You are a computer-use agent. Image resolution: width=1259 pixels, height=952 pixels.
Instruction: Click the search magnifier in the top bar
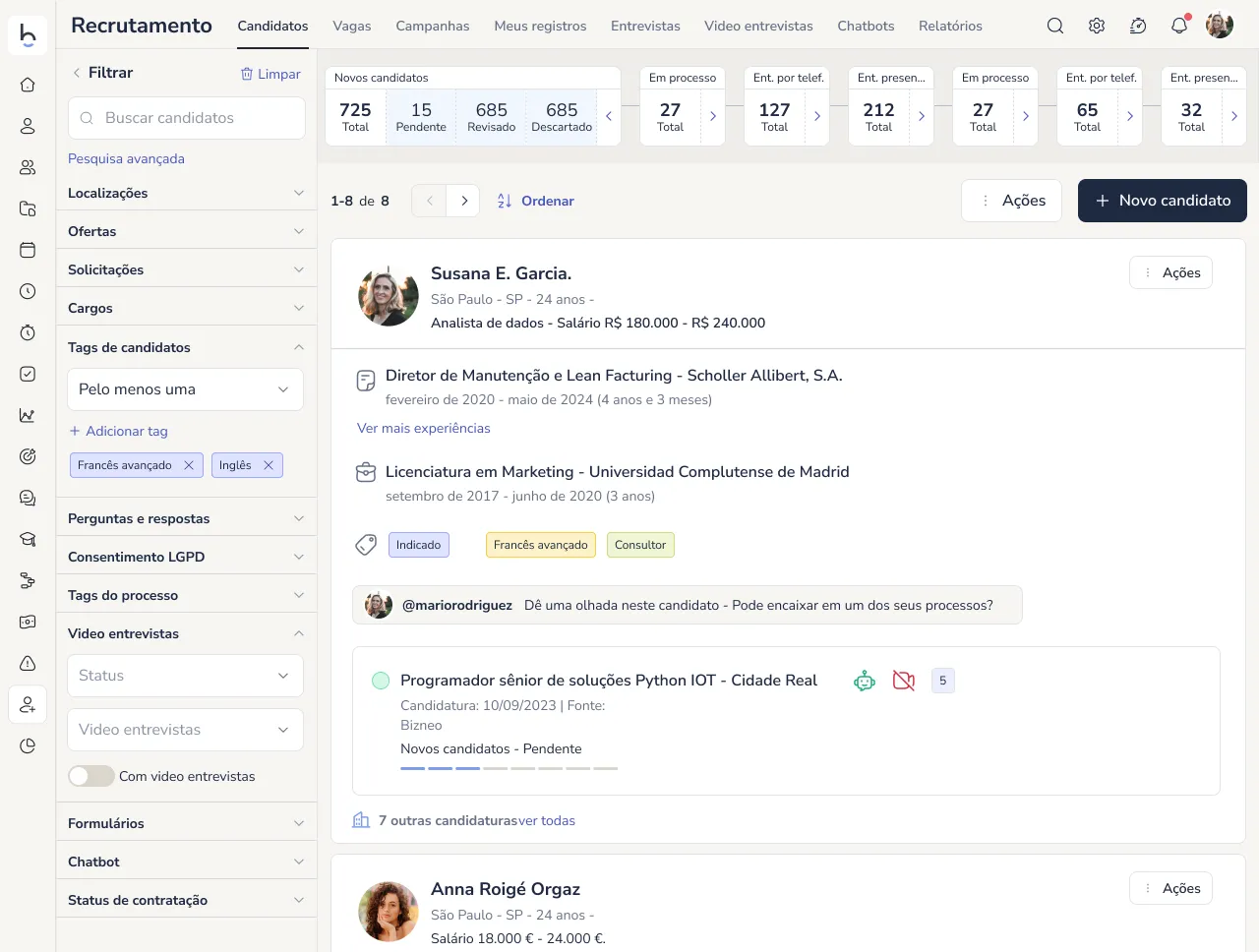click(1055, 26)
